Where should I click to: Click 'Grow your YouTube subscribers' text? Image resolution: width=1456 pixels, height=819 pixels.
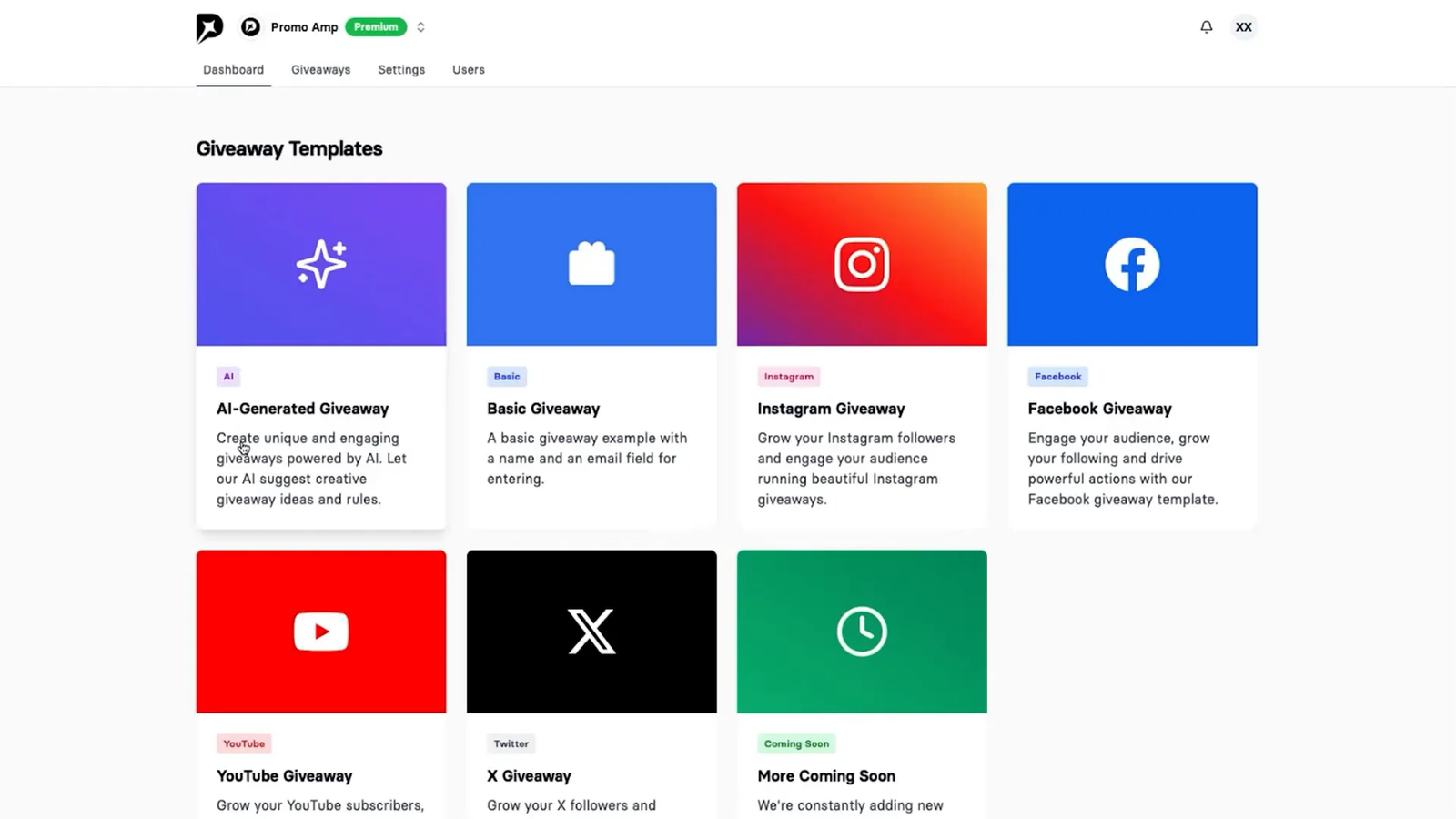tap(320, 805)
